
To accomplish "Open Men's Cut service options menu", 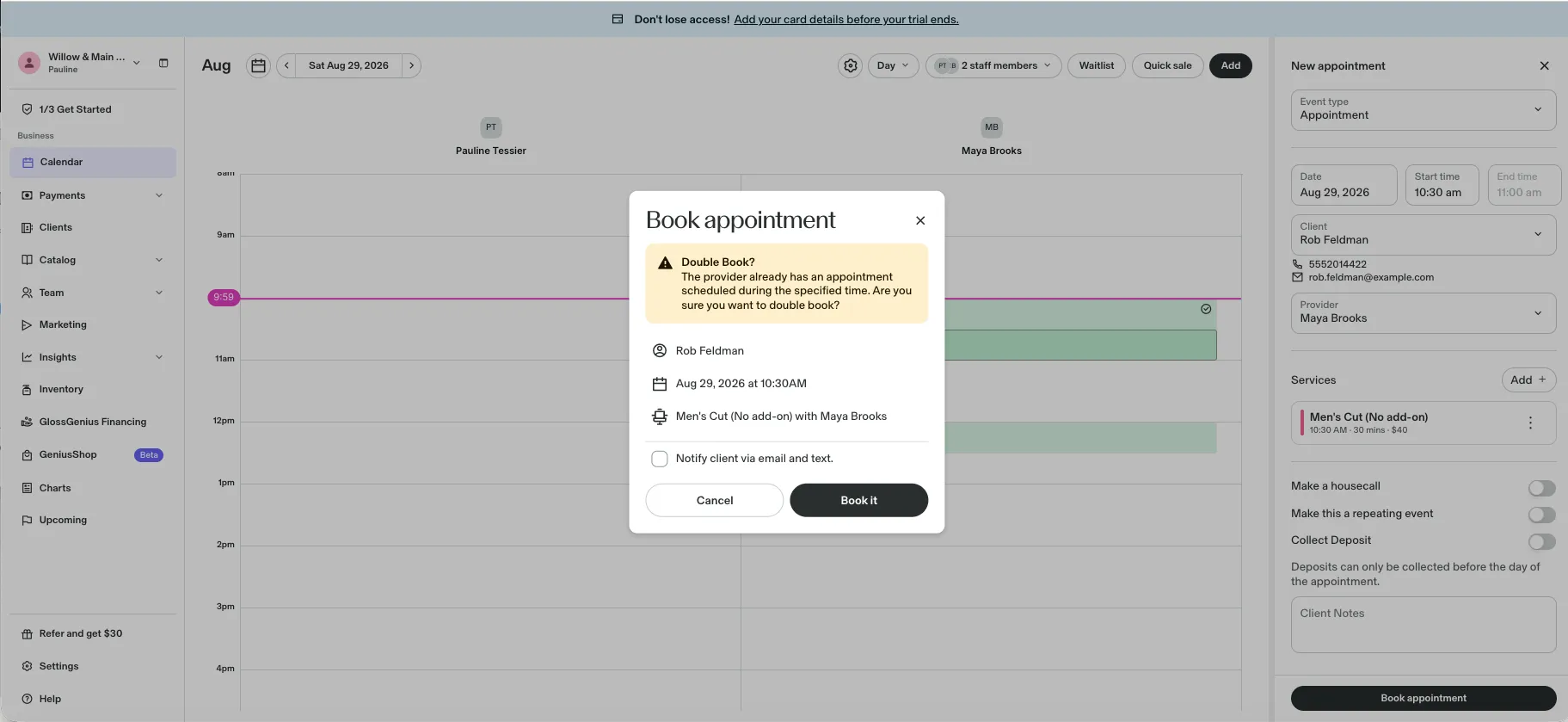I will (x=1530, y=423).
